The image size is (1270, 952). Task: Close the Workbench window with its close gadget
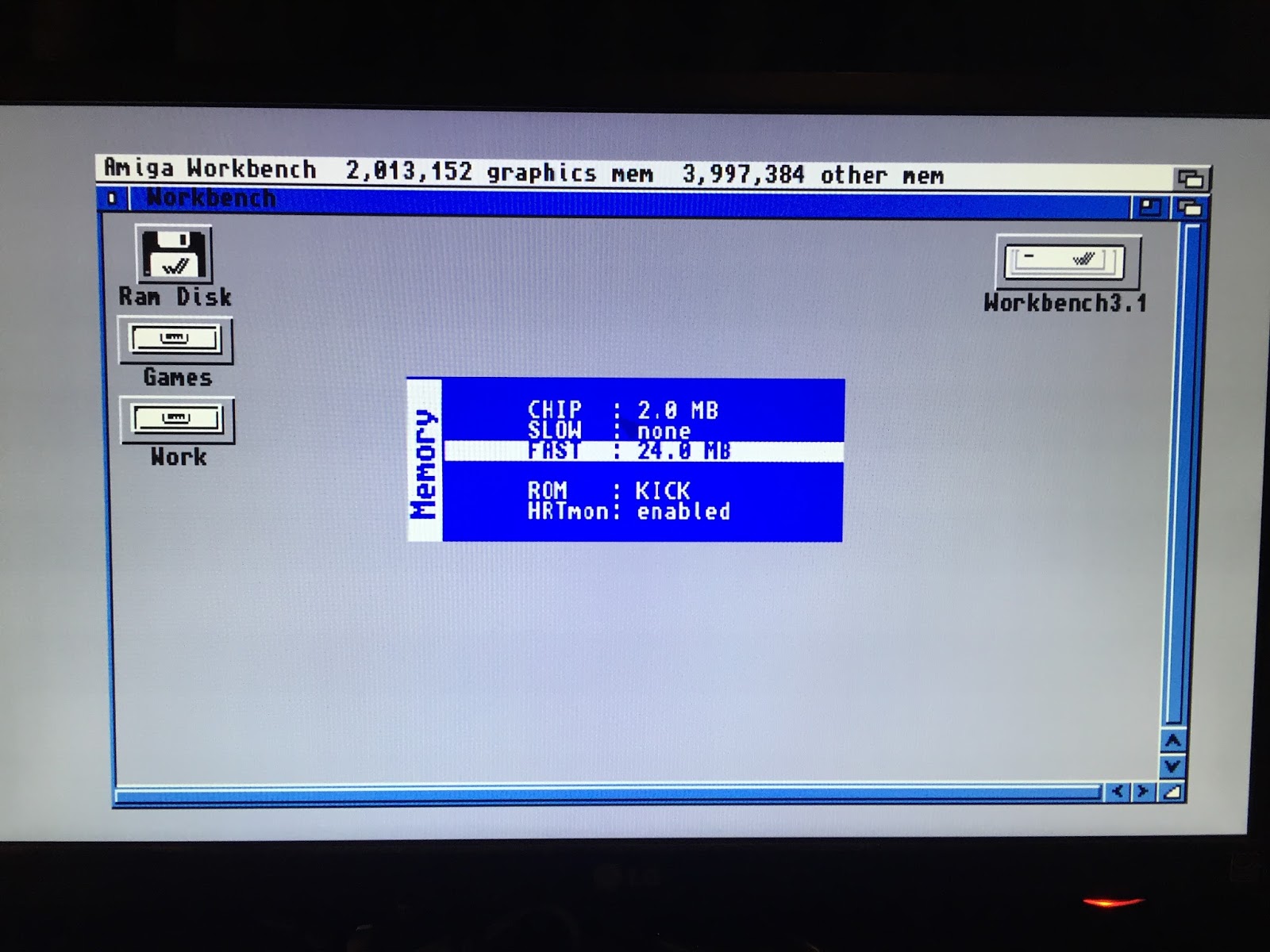(113, 198)
